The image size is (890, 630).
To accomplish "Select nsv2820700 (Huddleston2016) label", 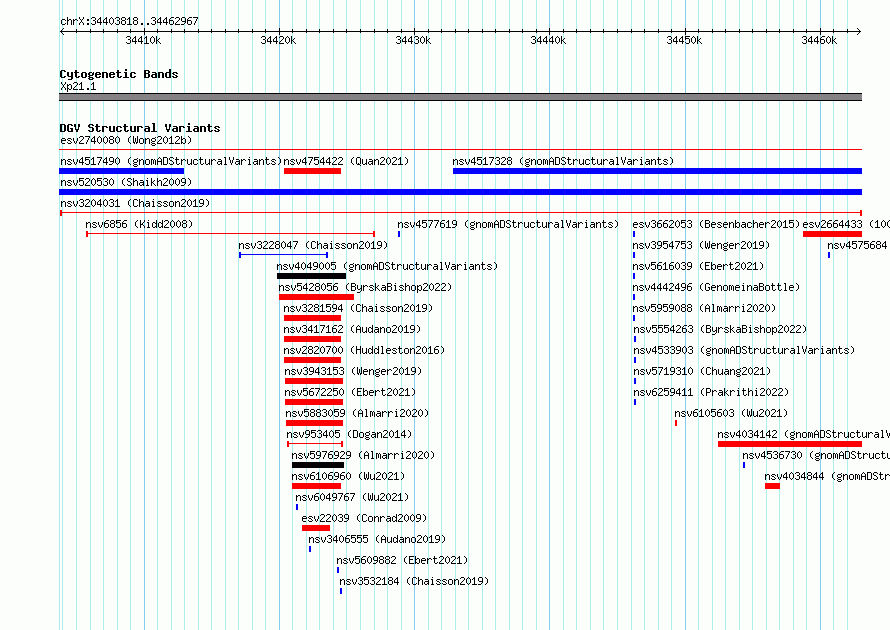I will (364, 350).
